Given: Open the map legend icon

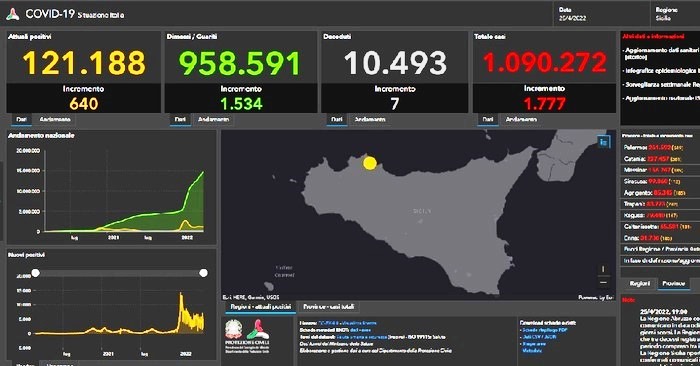Looking at the screenshot, I should pyautogui.click(x=604, y=142).
